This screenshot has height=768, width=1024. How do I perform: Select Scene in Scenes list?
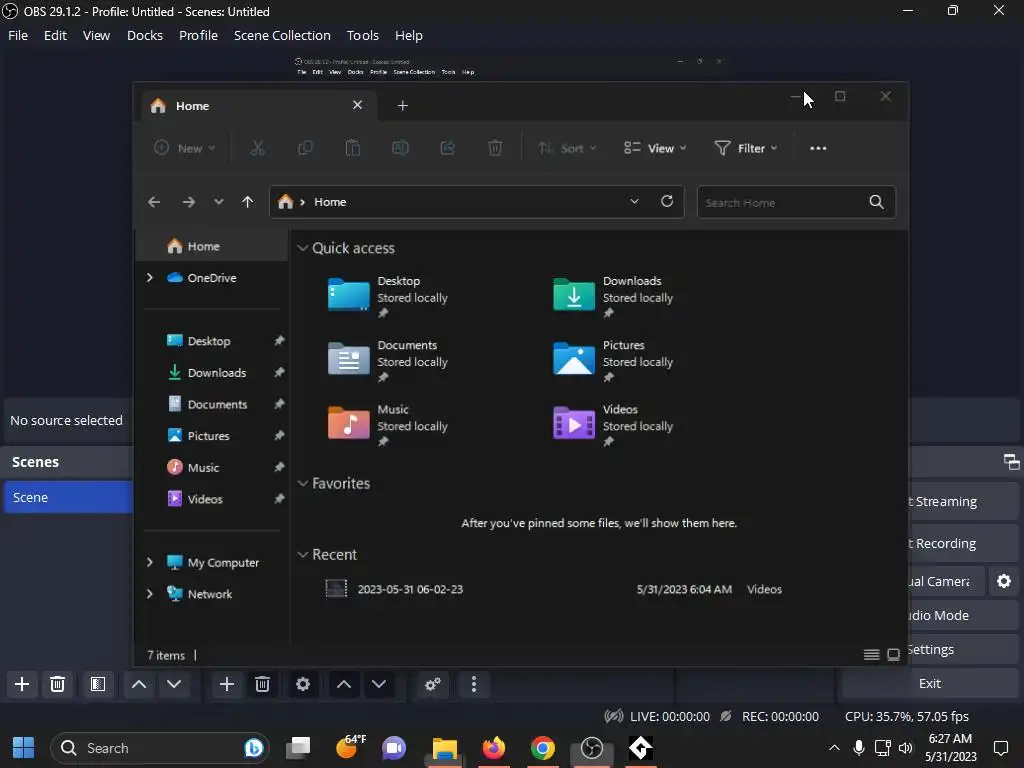click(69, 497)
